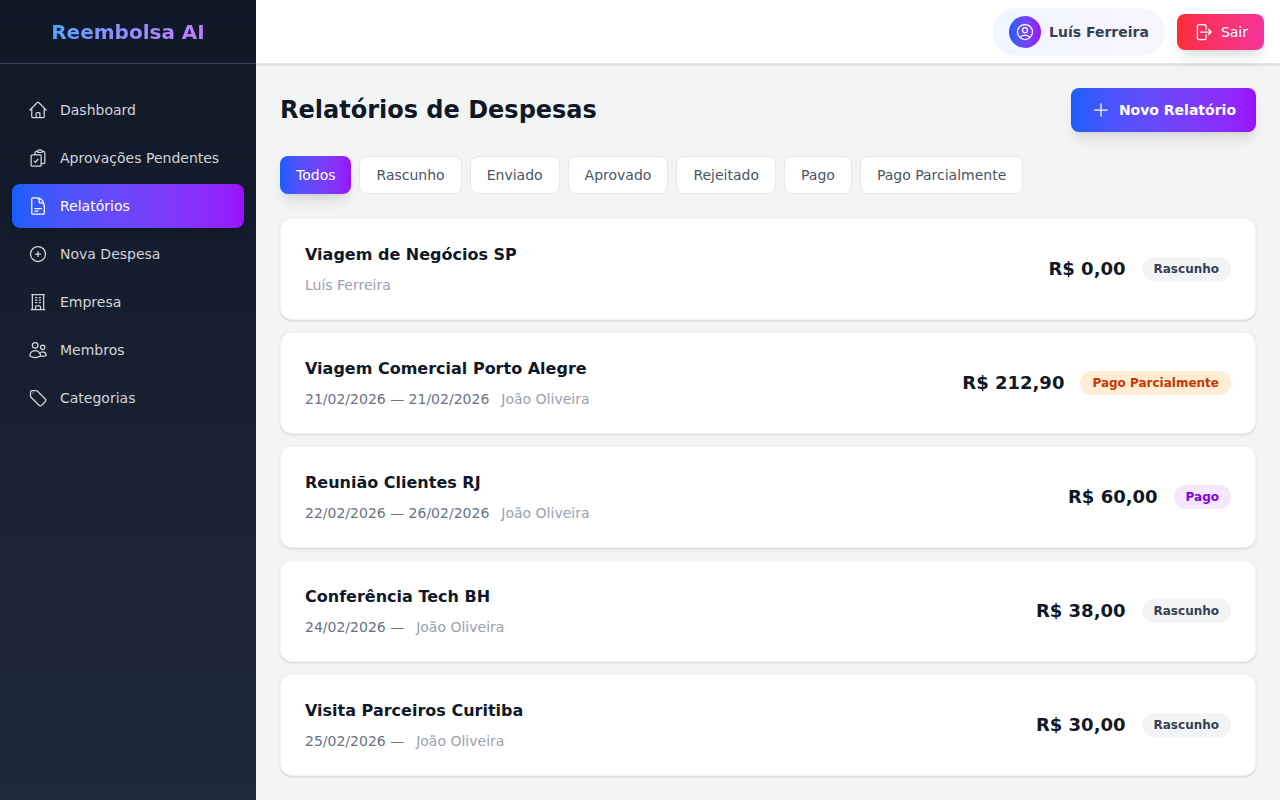Select the Aprovações Pendentes sidebar icon
The width and height of the screenshot is (1280, 800).
[38, 157]
